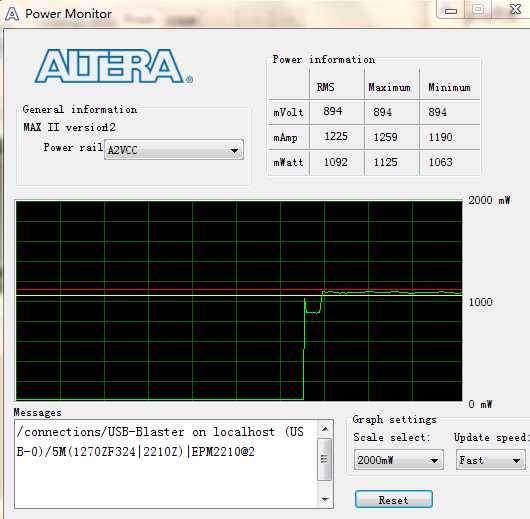530x519 pixels.
Task: Open the Update speed Fast dropdown
Action: [x=491, y=460]
